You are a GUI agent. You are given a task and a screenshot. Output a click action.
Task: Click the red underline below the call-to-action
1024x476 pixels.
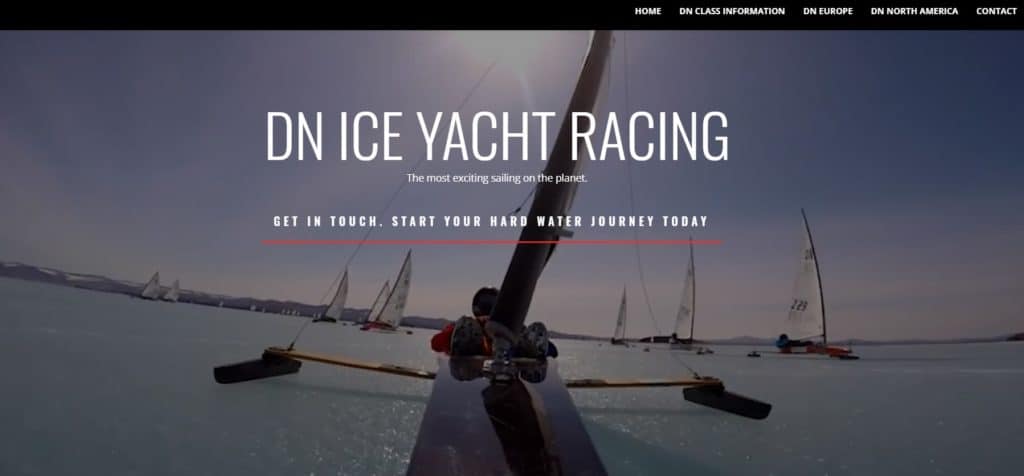pyautogui.click(x=492, y=242)
